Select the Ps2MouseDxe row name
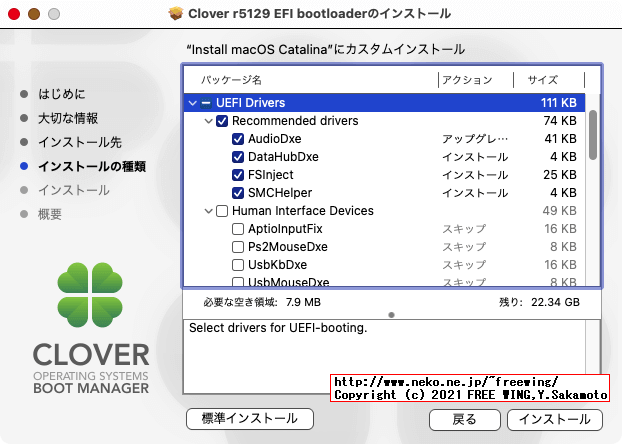 (288, 247)
